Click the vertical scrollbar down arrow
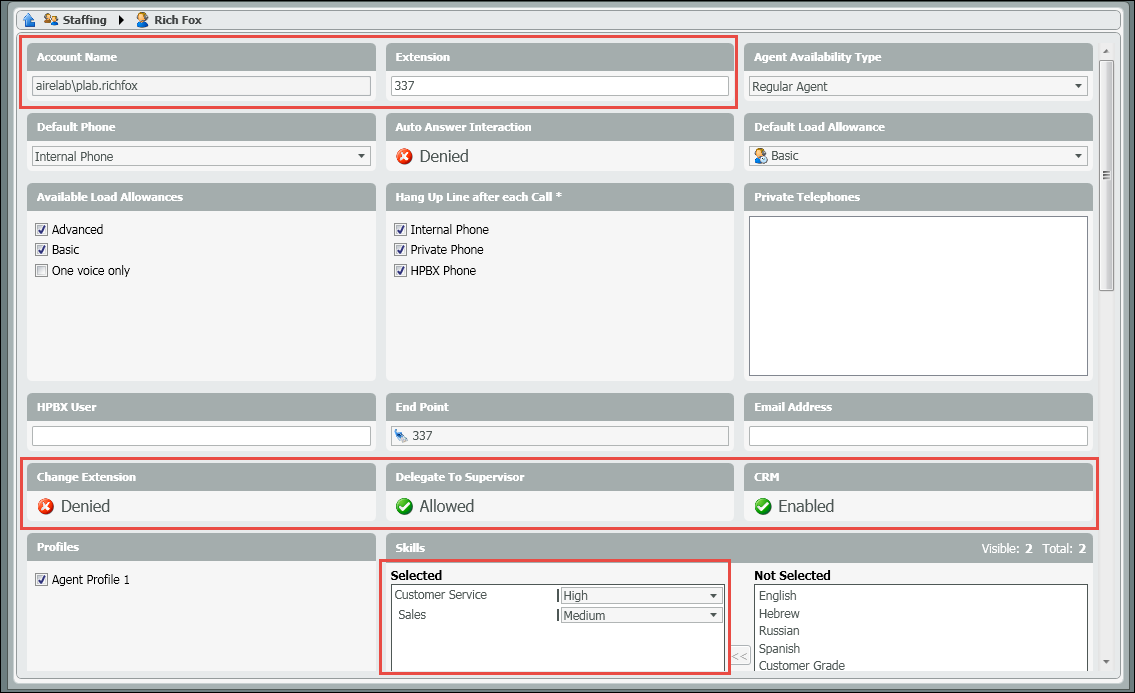 click(1106, 661)
